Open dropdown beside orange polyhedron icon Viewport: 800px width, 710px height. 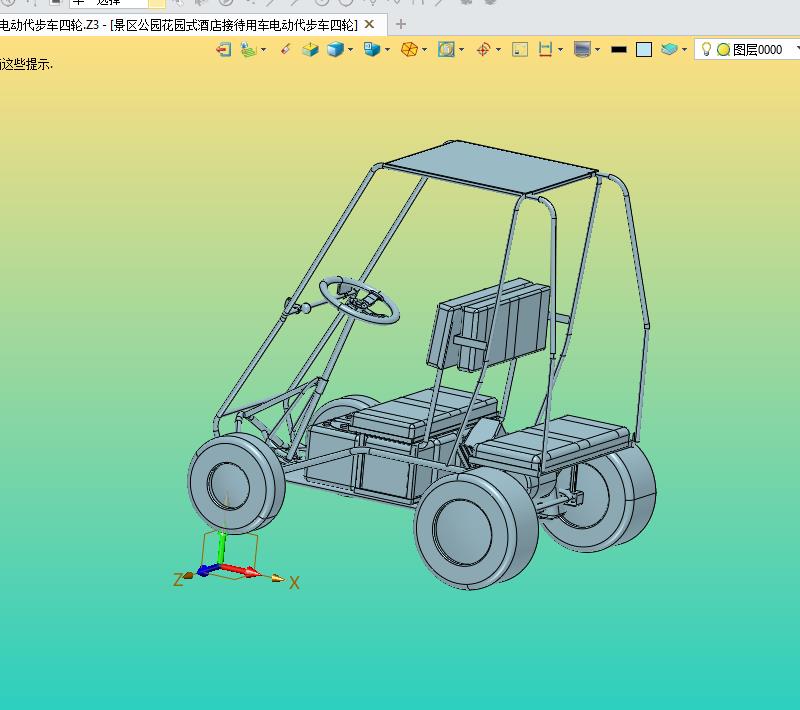click(424, 49)
